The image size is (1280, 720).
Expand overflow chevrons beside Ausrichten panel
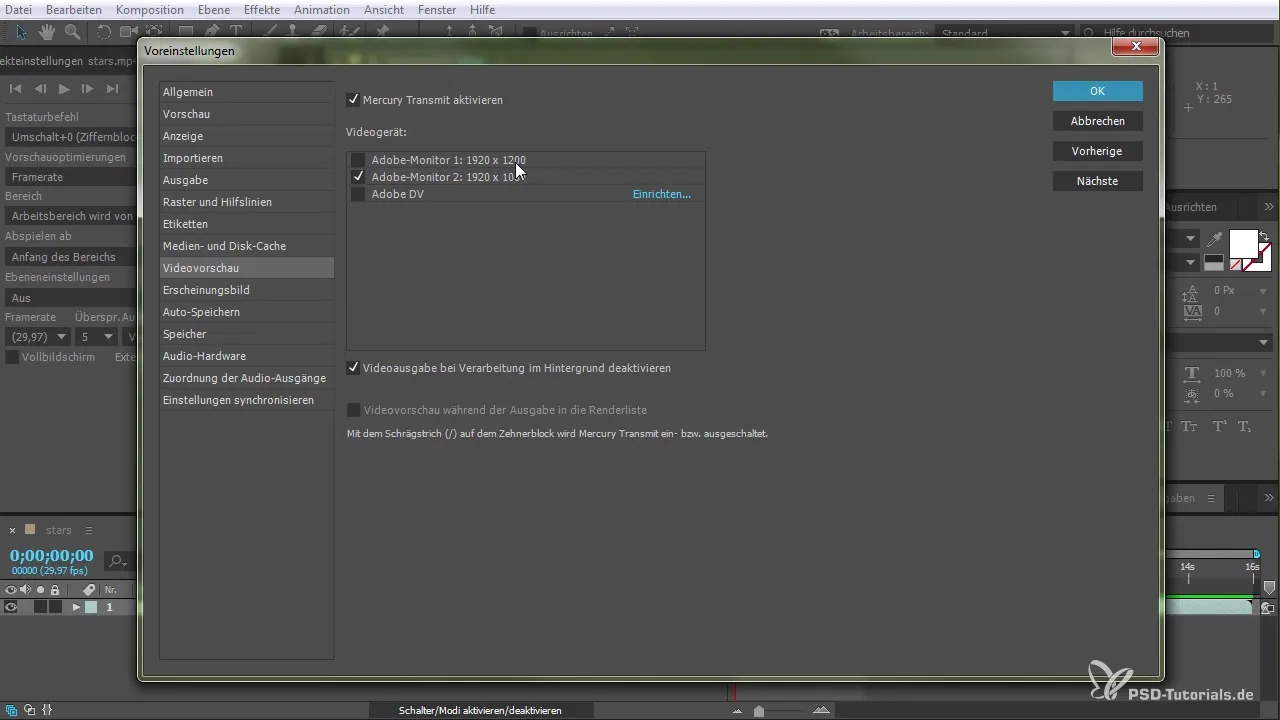(x=1269, y=207)
